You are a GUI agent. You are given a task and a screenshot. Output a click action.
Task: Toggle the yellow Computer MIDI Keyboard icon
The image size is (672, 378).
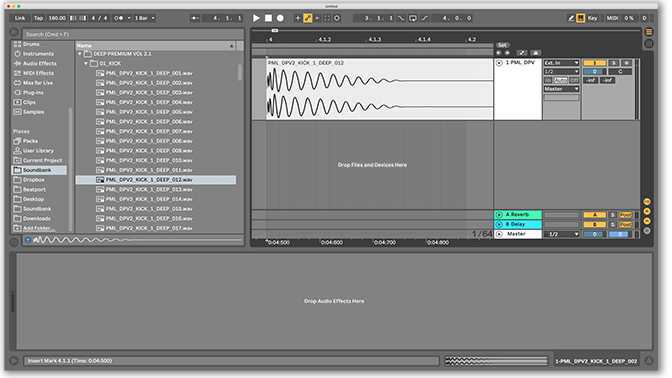click(x=580, y=18)
